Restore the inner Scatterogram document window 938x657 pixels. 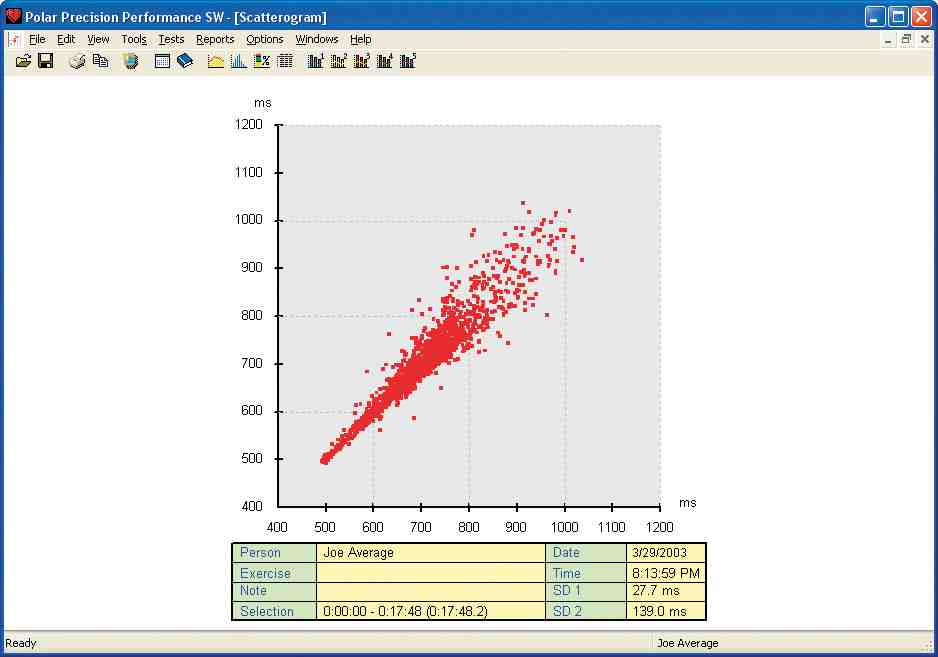pos(906,40)
